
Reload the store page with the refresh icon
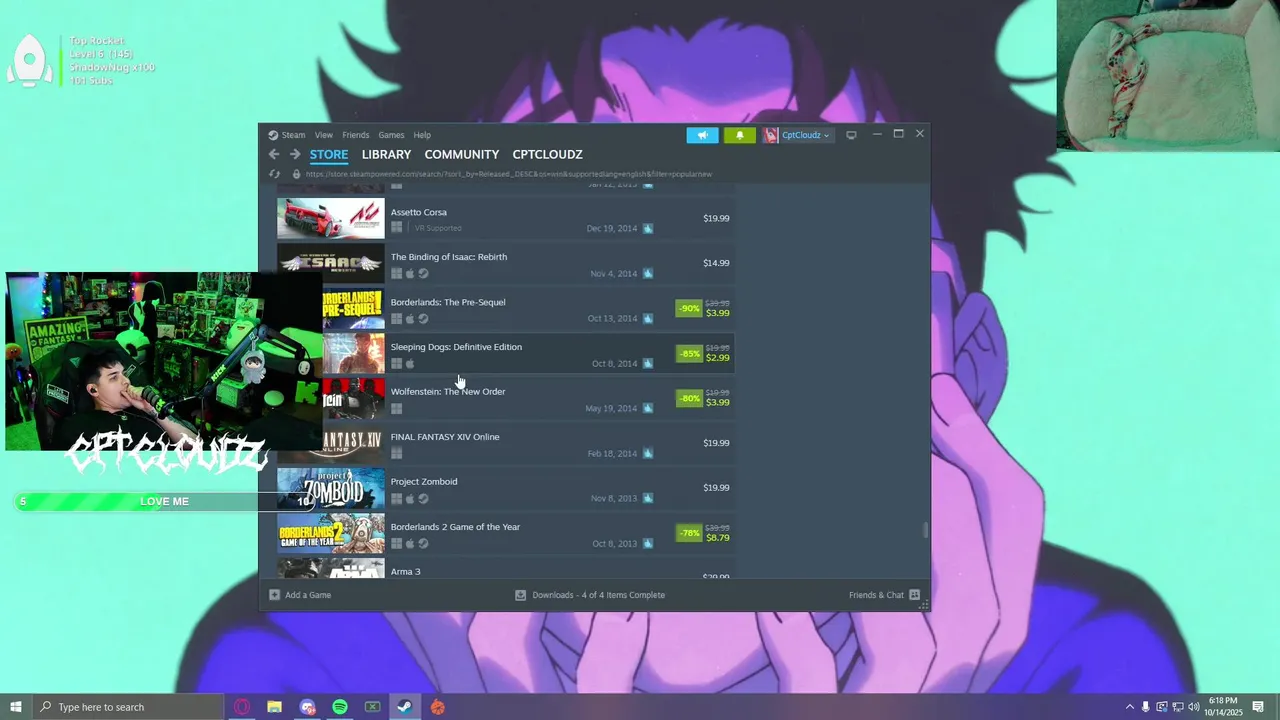274,174
